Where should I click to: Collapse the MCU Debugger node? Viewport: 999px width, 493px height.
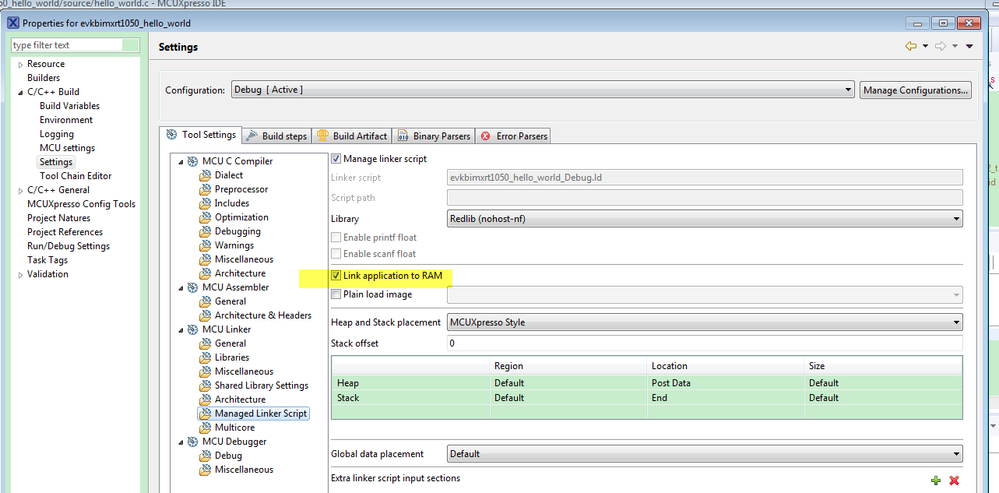point(181,442)
